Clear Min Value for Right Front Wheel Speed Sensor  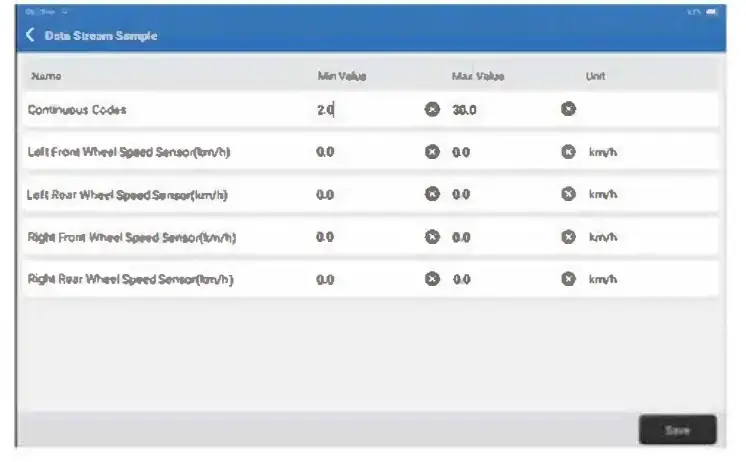pos(432,236)
